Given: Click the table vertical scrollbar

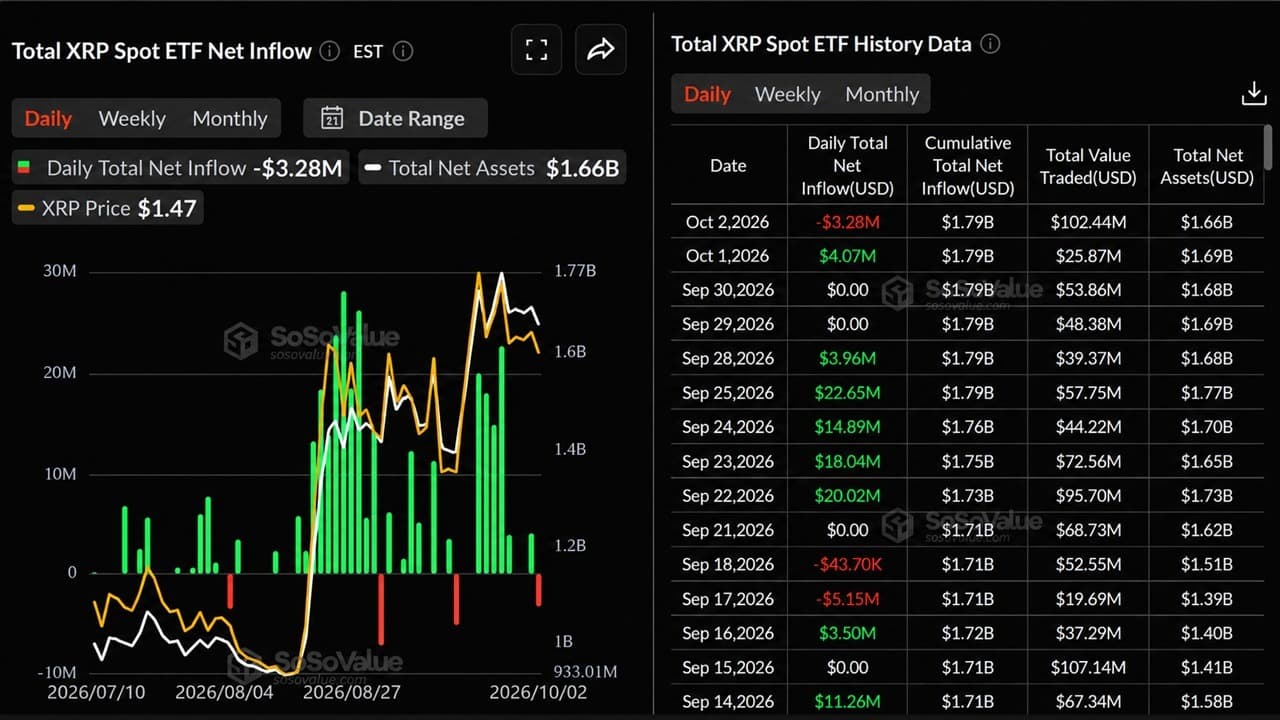Looking at the screenshot, I should click(x=1268, y=147).
